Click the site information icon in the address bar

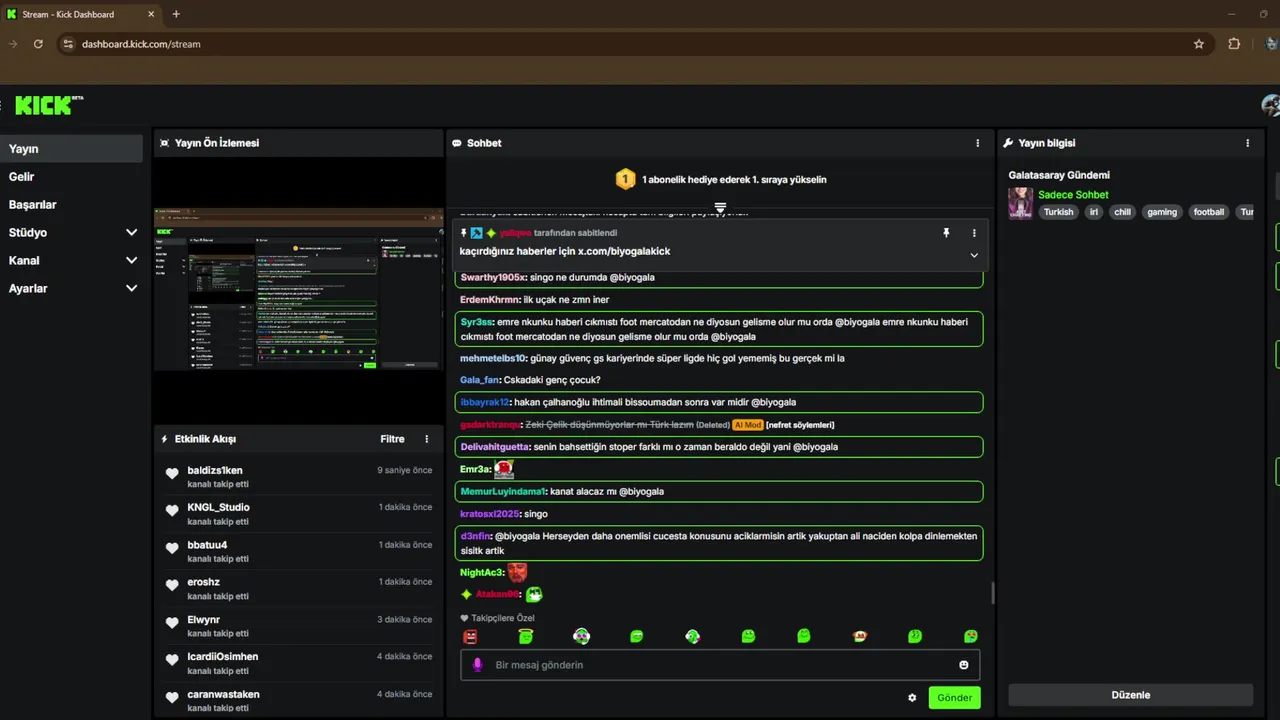(68, 44)
